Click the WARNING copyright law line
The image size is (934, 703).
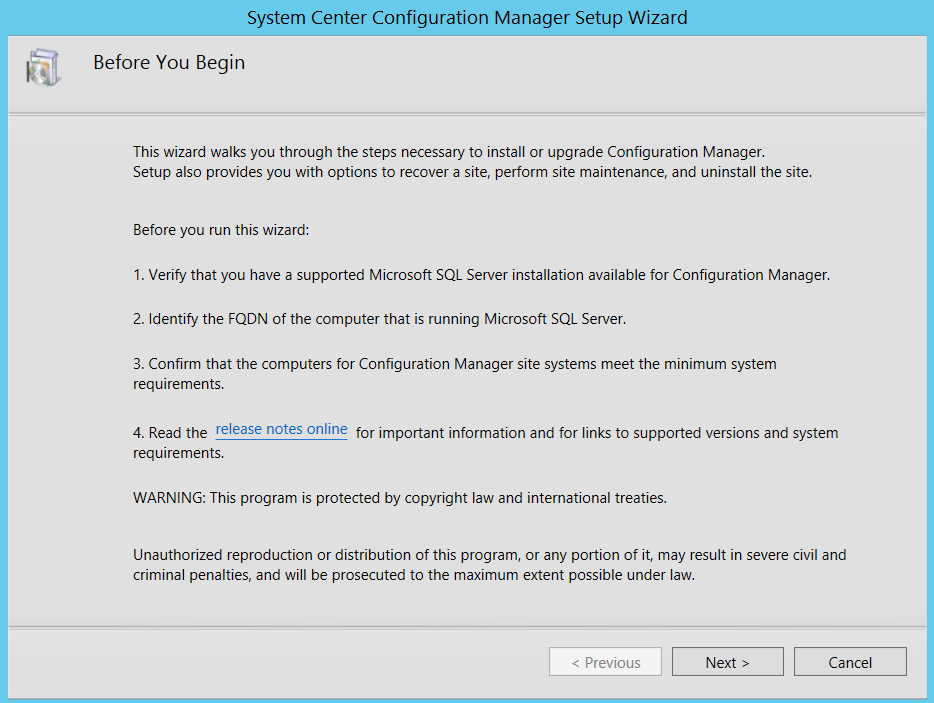pyautogui.click(x=399, y=497)
